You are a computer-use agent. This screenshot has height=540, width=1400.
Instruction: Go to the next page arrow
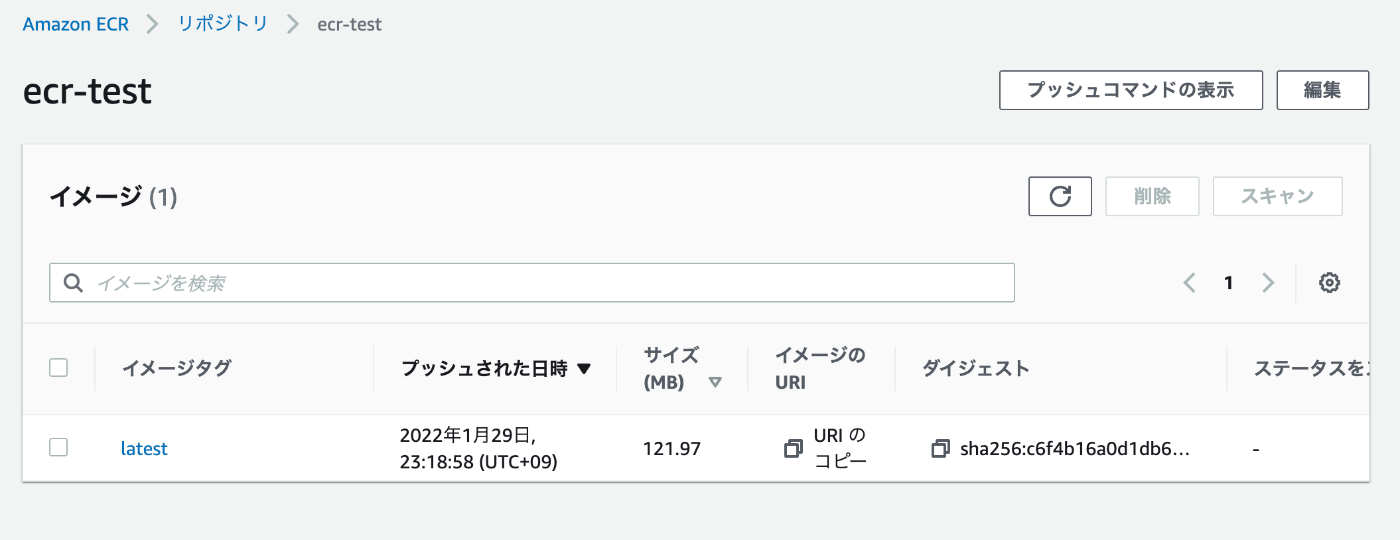click(1268, 283)
